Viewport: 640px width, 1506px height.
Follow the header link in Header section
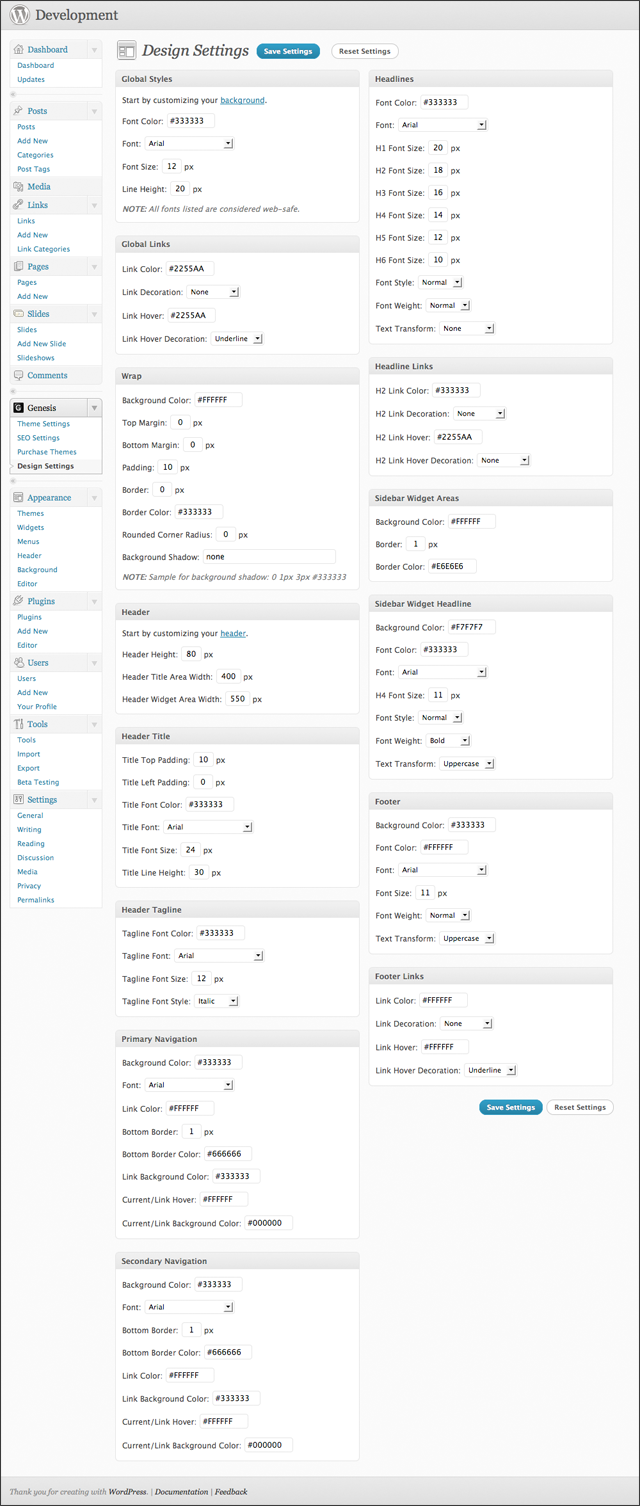pos(233,633)
